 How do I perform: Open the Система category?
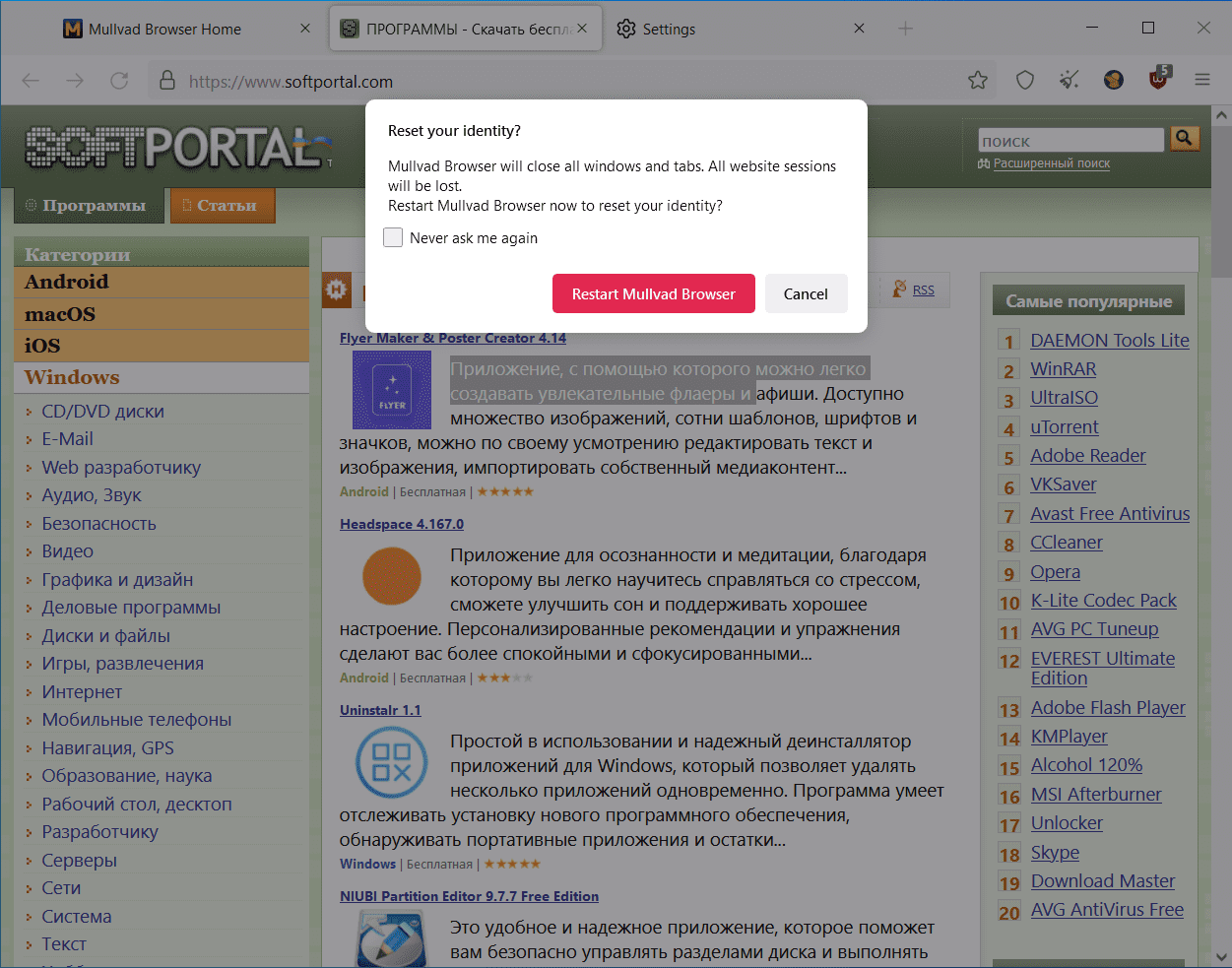(77, 916)
